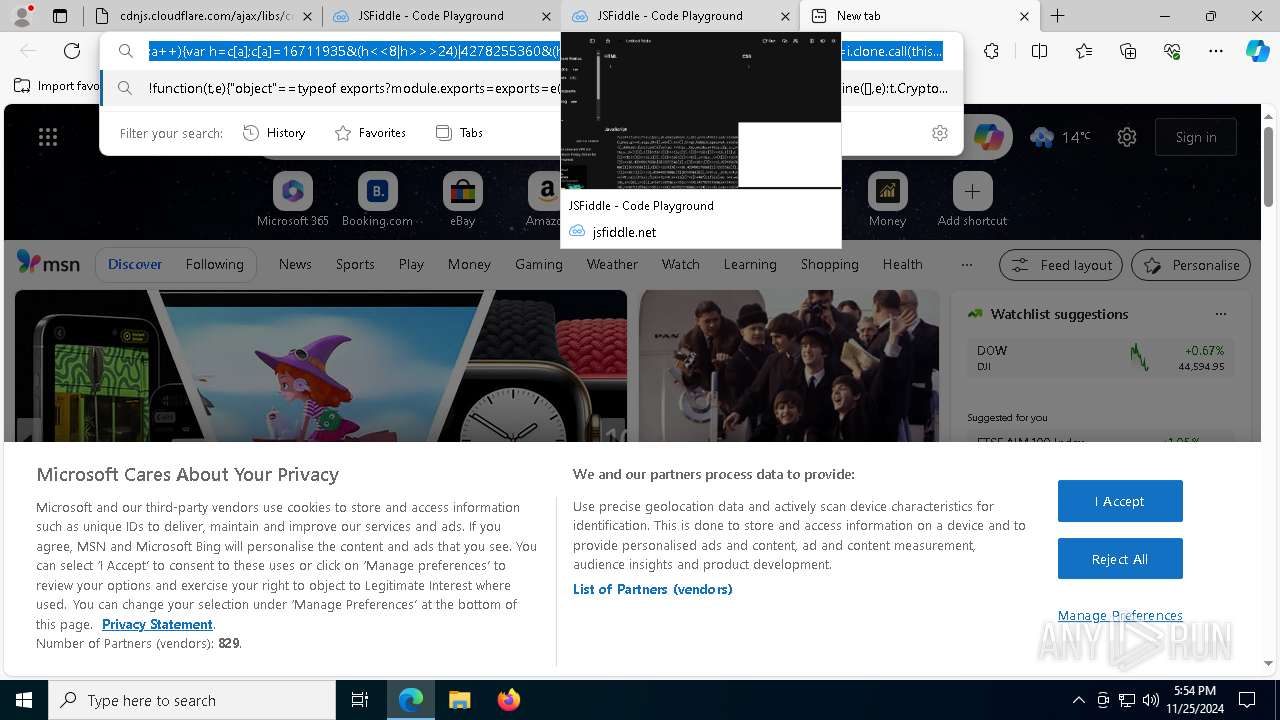Open List of Partners (vendors) link

653,589
